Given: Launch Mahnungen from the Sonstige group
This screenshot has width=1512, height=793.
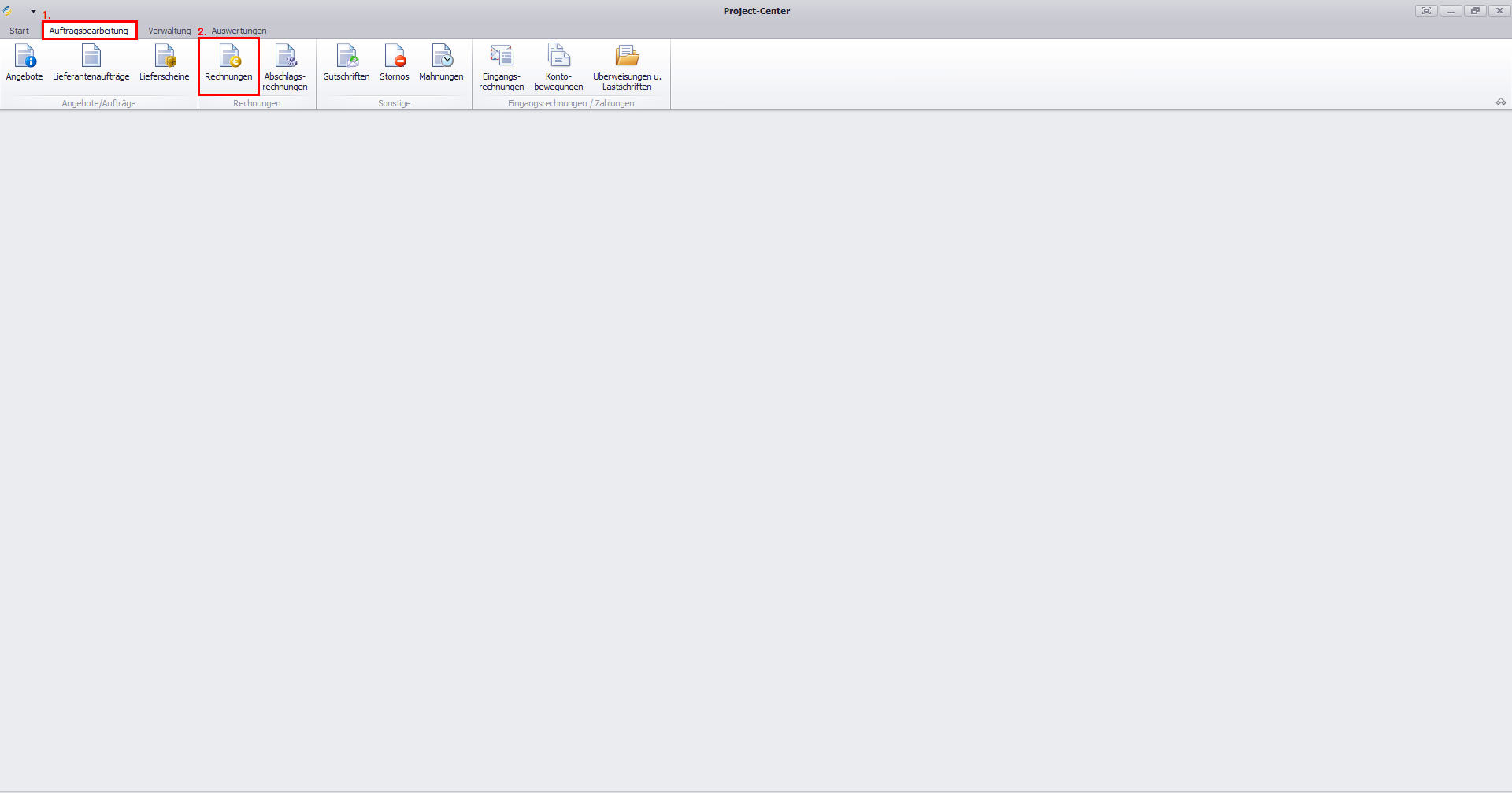Looking at the screenshot, I should (x=441, y=63).
